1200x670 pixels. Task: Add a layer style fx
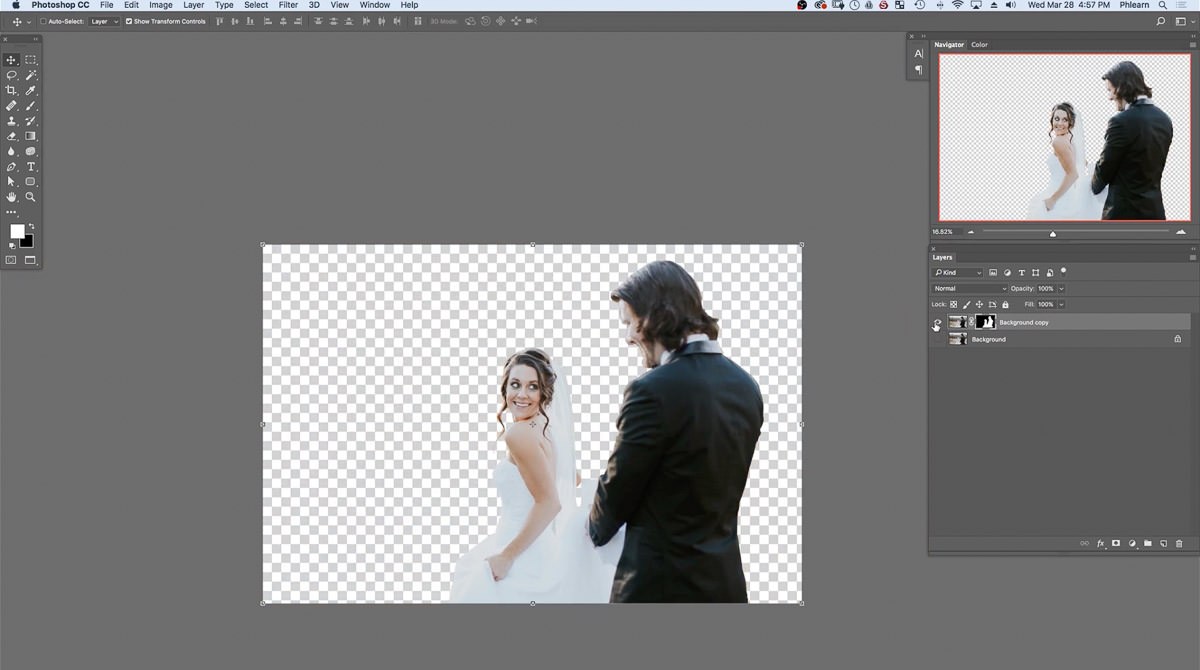1101,543
